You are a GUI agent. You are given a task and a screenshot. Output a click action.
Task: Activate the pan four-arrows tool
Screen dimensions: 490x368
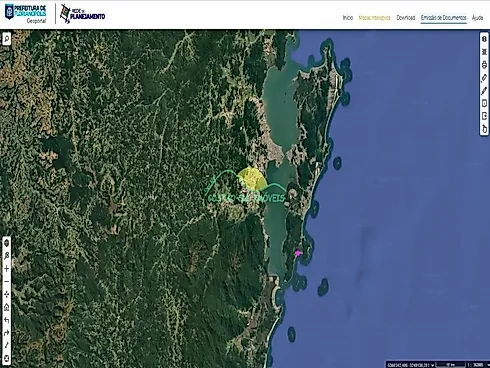[6, 294]
